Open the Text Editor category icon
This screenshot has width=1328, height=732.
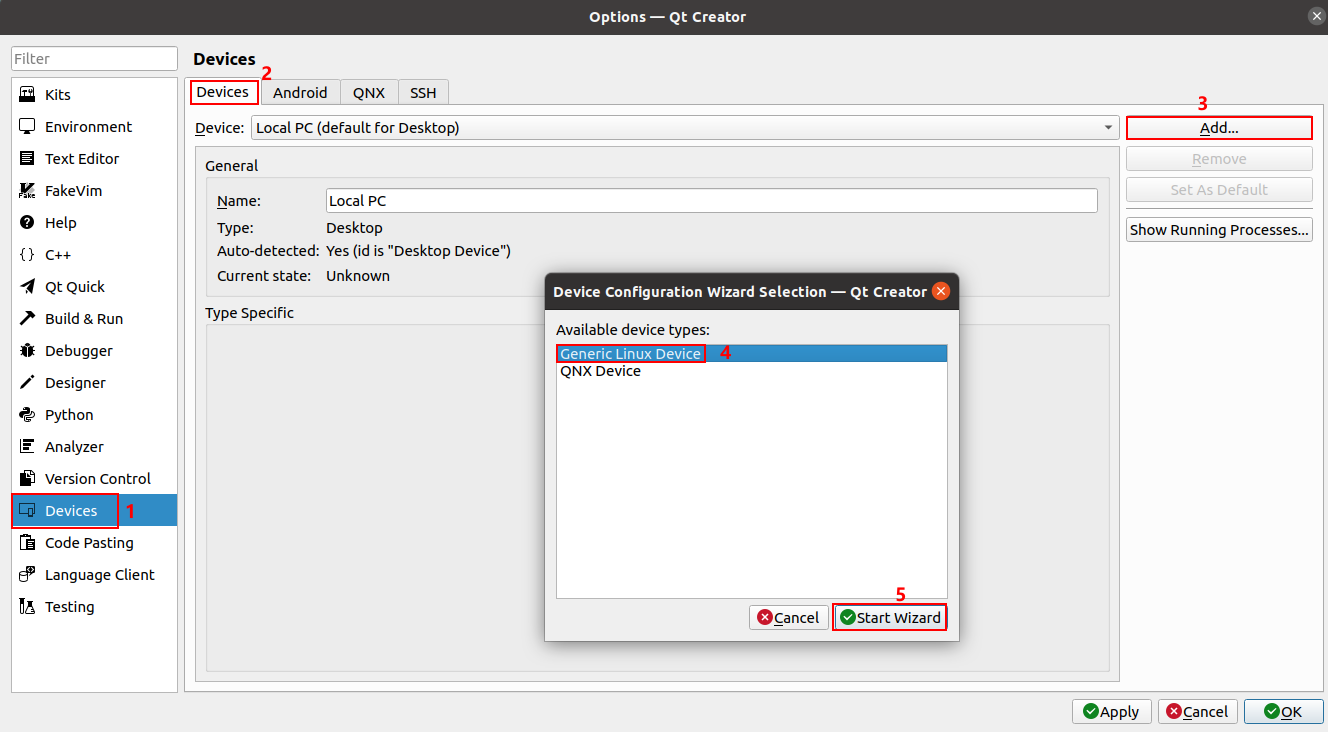point(27,159)
